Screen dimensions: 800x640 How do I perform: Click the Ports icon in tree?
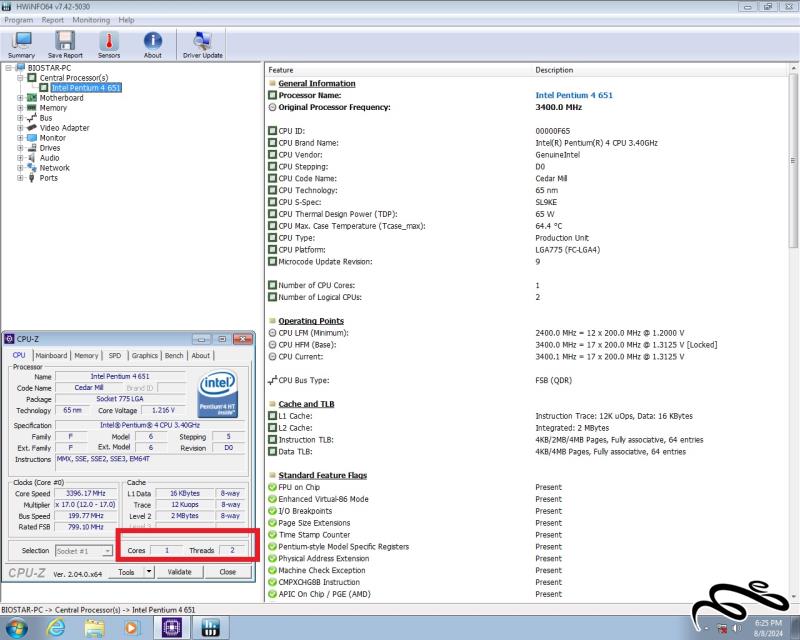click(x=32, y=178)
